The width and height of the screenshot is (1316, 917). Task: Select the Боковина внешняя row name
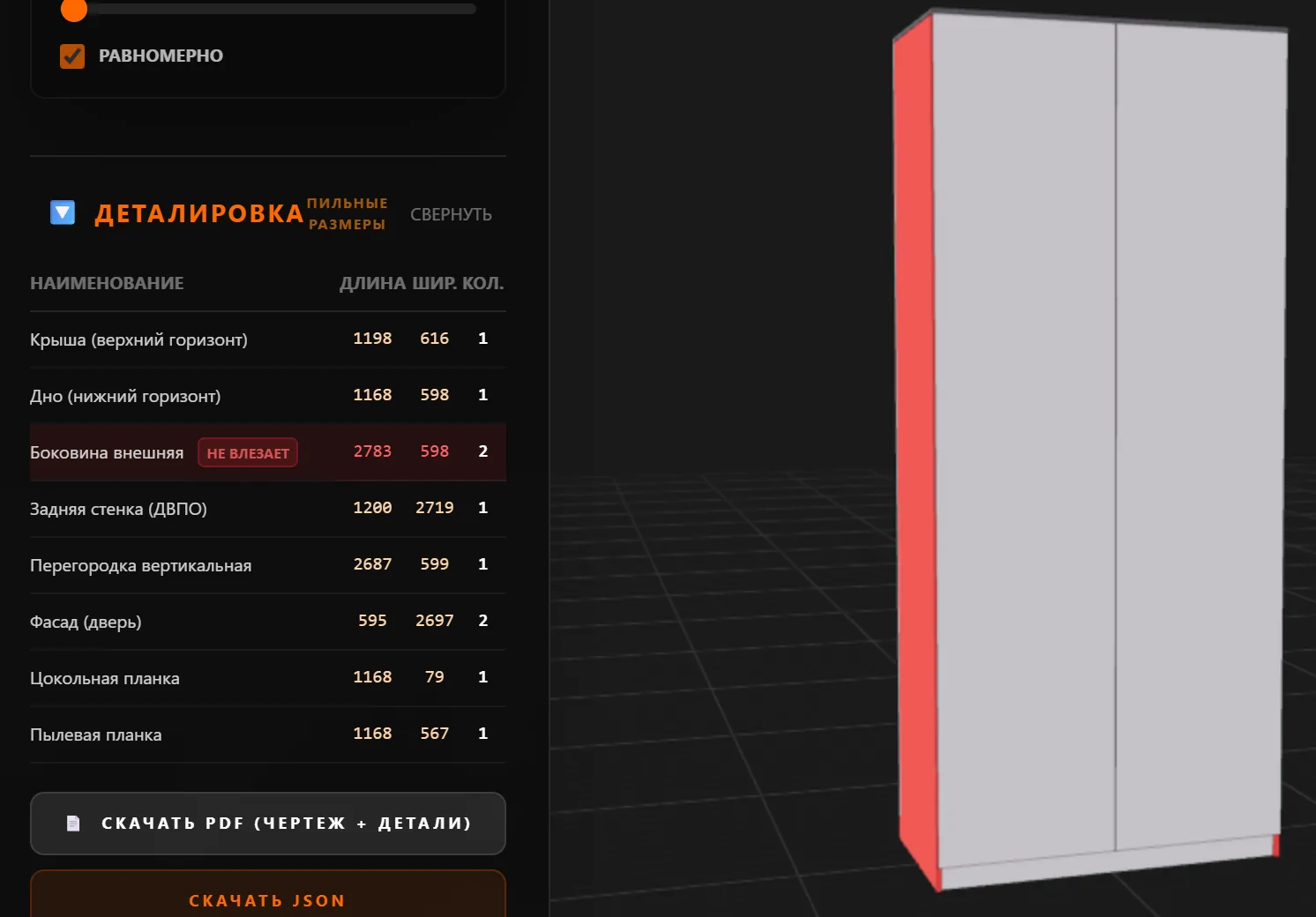107,452
